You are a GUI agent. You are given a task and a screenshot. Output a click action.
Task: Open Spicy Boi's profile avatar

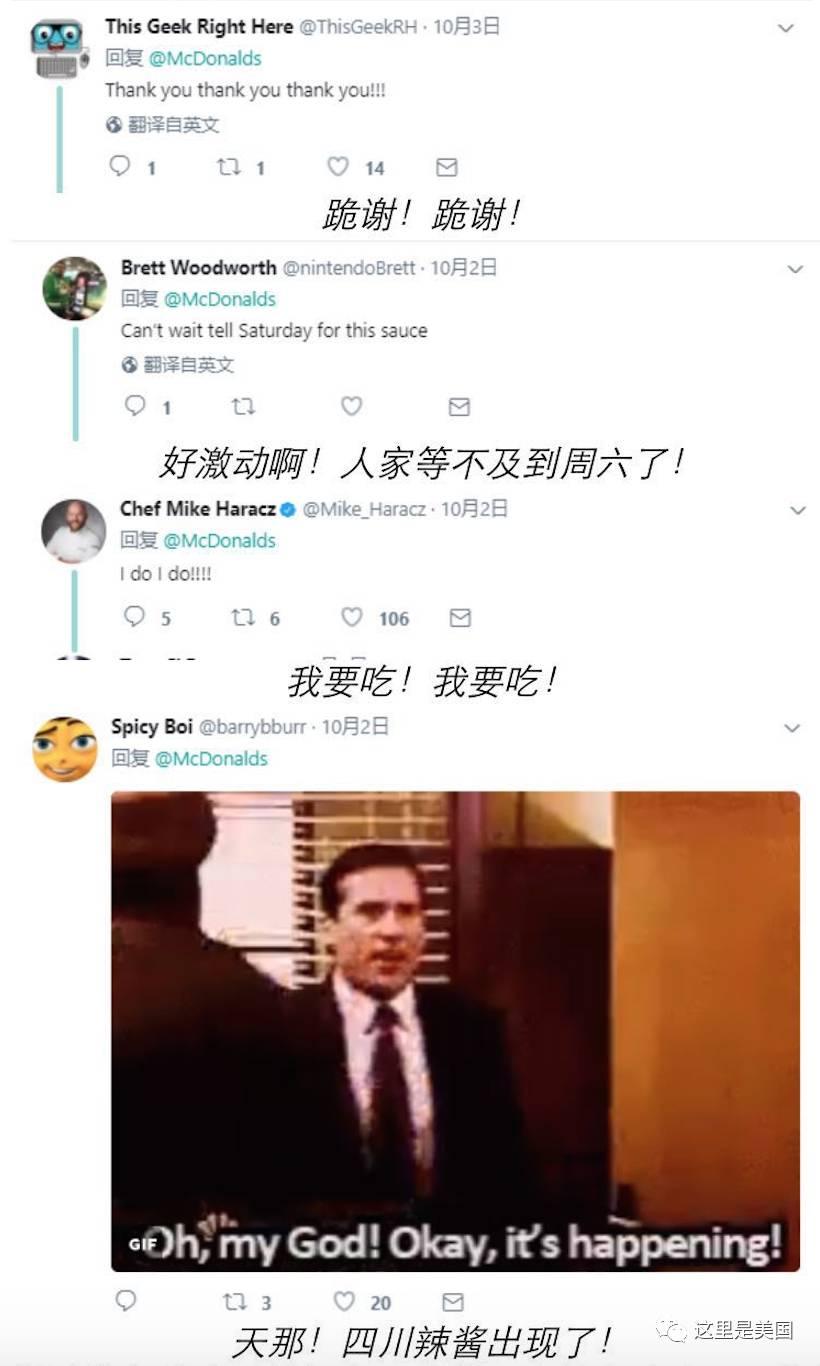coord(65,749)
